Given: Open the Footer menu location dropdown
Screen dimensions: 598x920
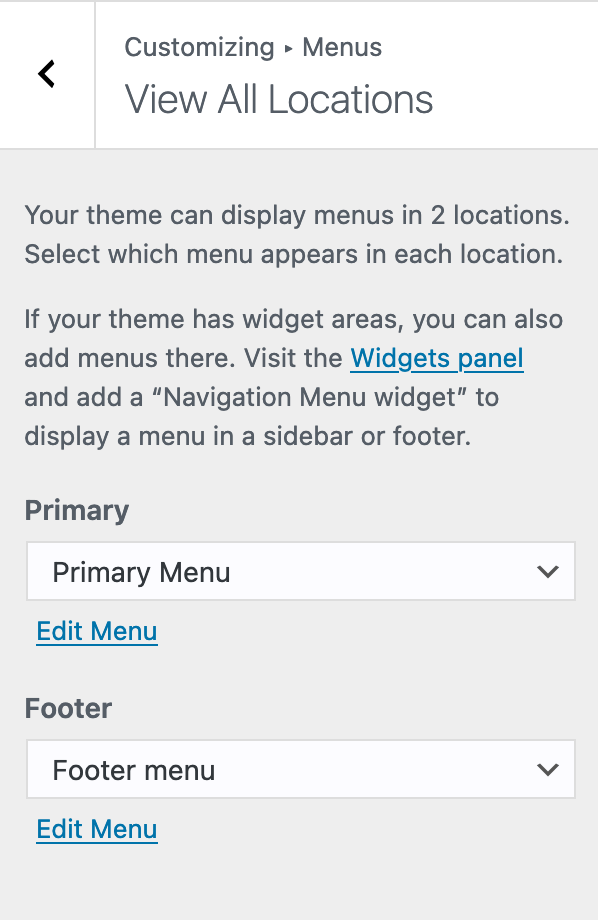Looking at the screenshot, I should click(x=300, y=769).
